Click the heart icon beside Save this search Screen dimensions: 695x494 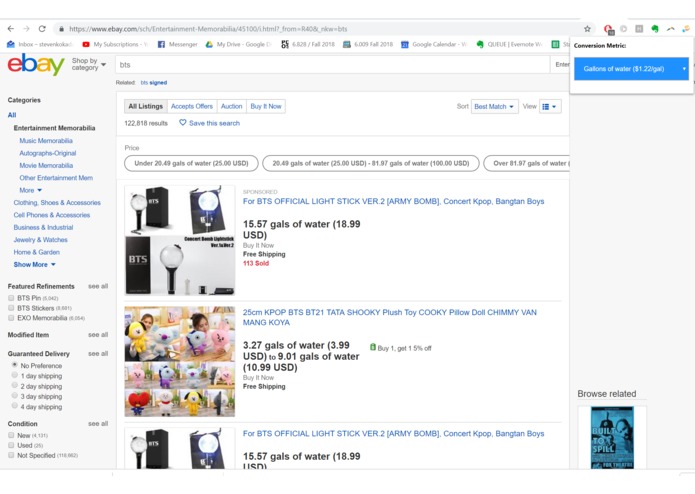[x=183, y=122]
